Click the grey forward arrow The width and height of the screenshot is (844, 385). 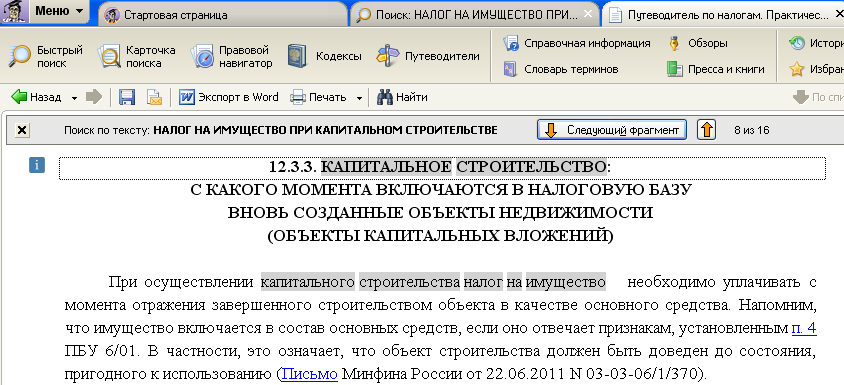click(x=94, y=97)
